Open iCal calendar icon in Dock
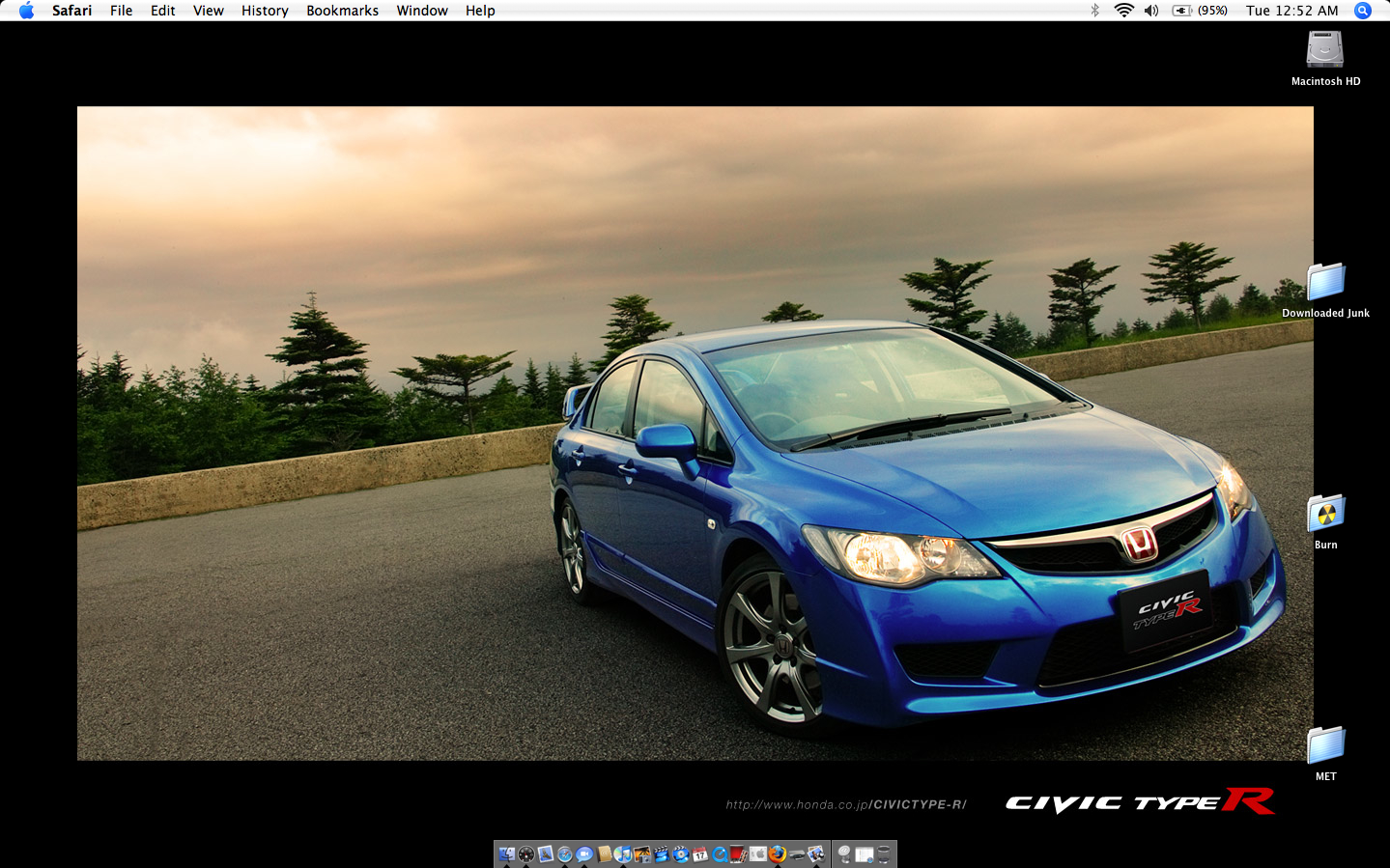Viewport: 1390px width, 868px height. pos(700,854)
